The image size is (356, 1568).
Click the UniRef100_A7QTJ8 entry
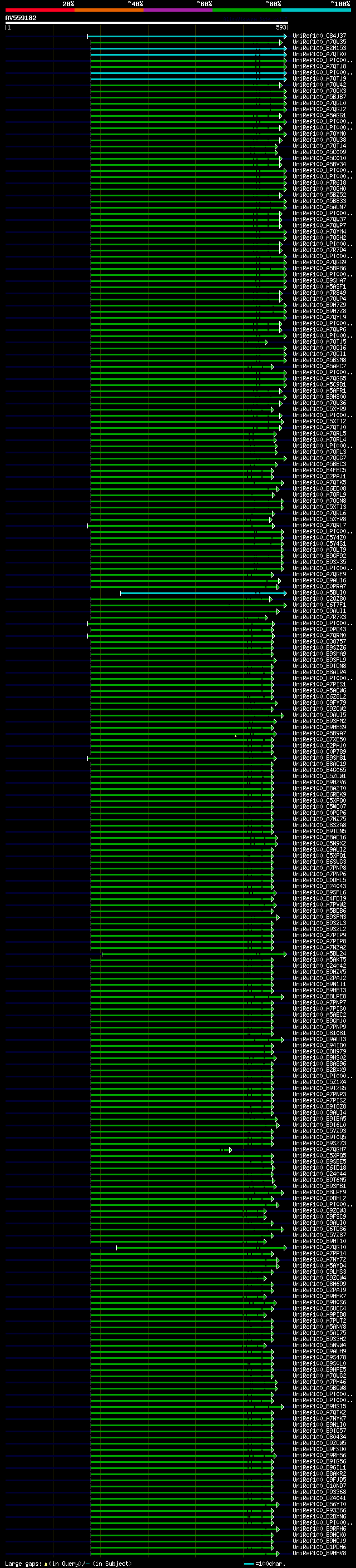[319, 66]
